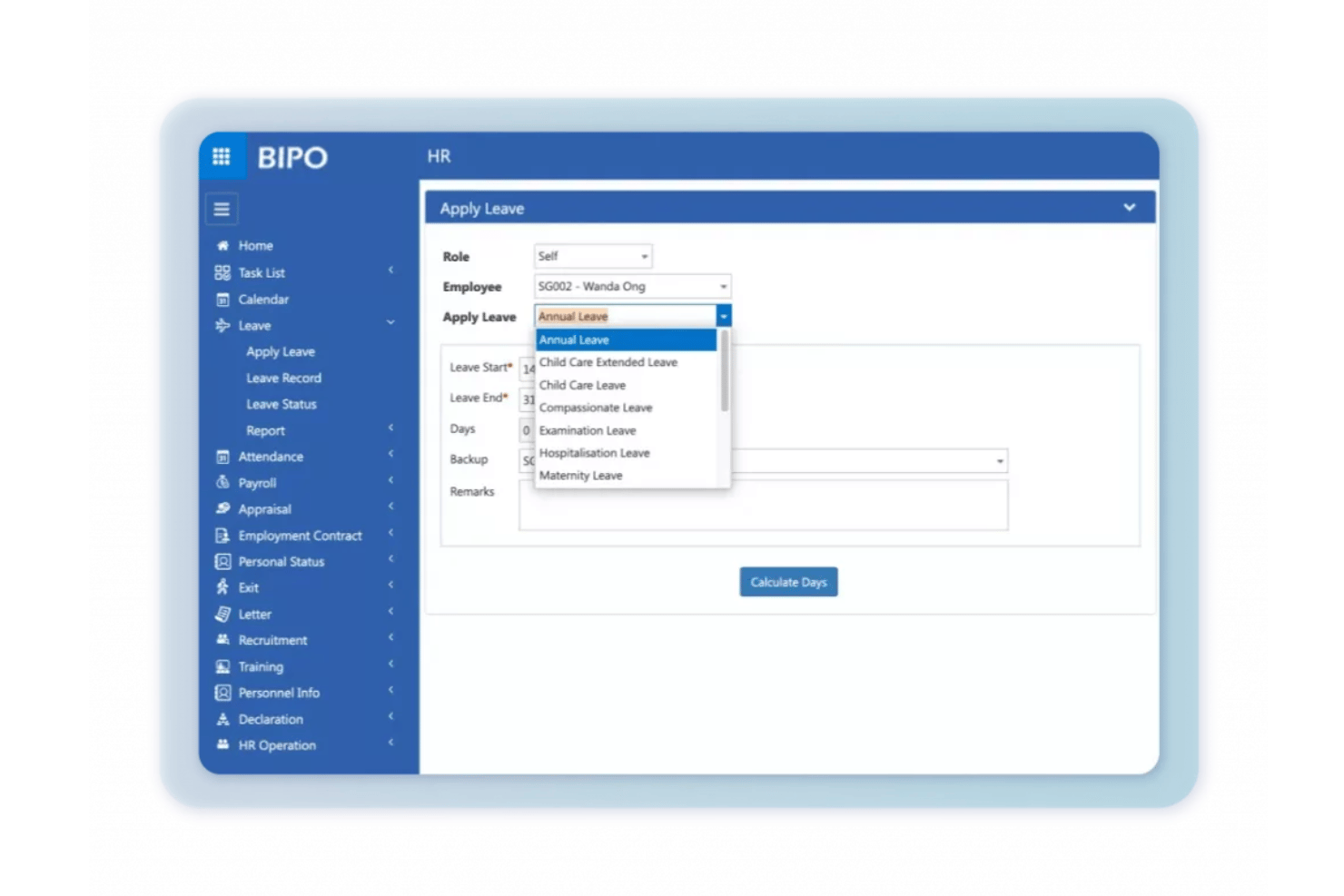Open Calendar menu item
This screenshot has width=1344, height=896.
[x=263, y=299]
